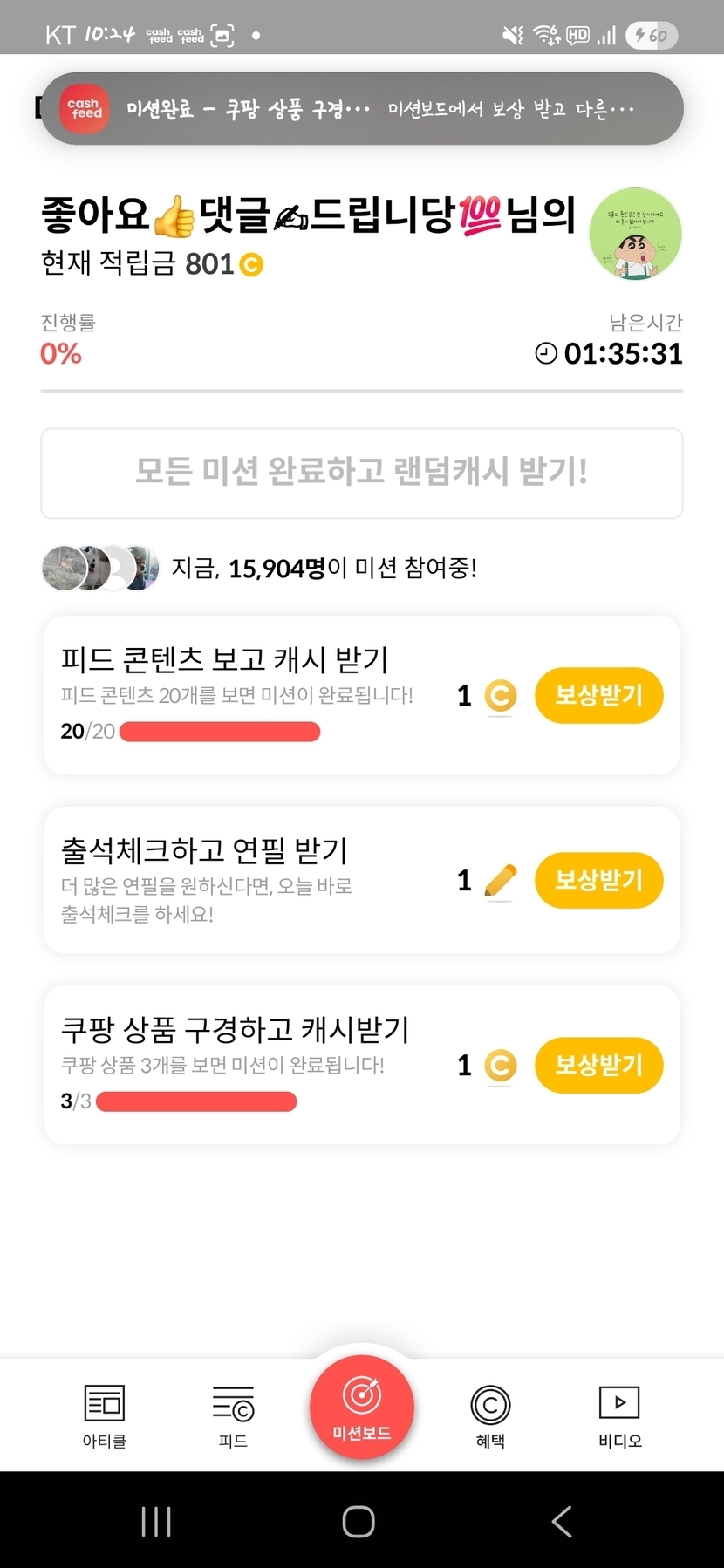Open the 혜택 benefits tab
724x1568 pixels.
tap(490, 1415)
